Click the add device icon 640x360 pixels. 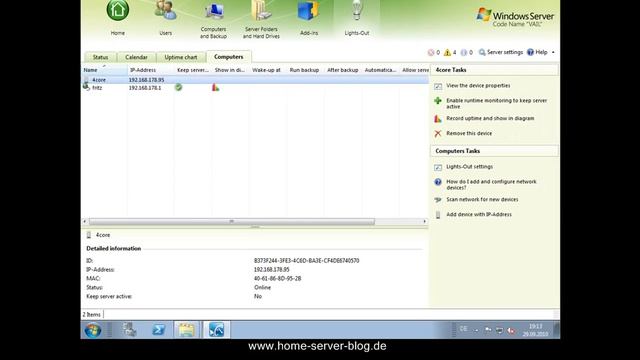click(x=438, y=215)
